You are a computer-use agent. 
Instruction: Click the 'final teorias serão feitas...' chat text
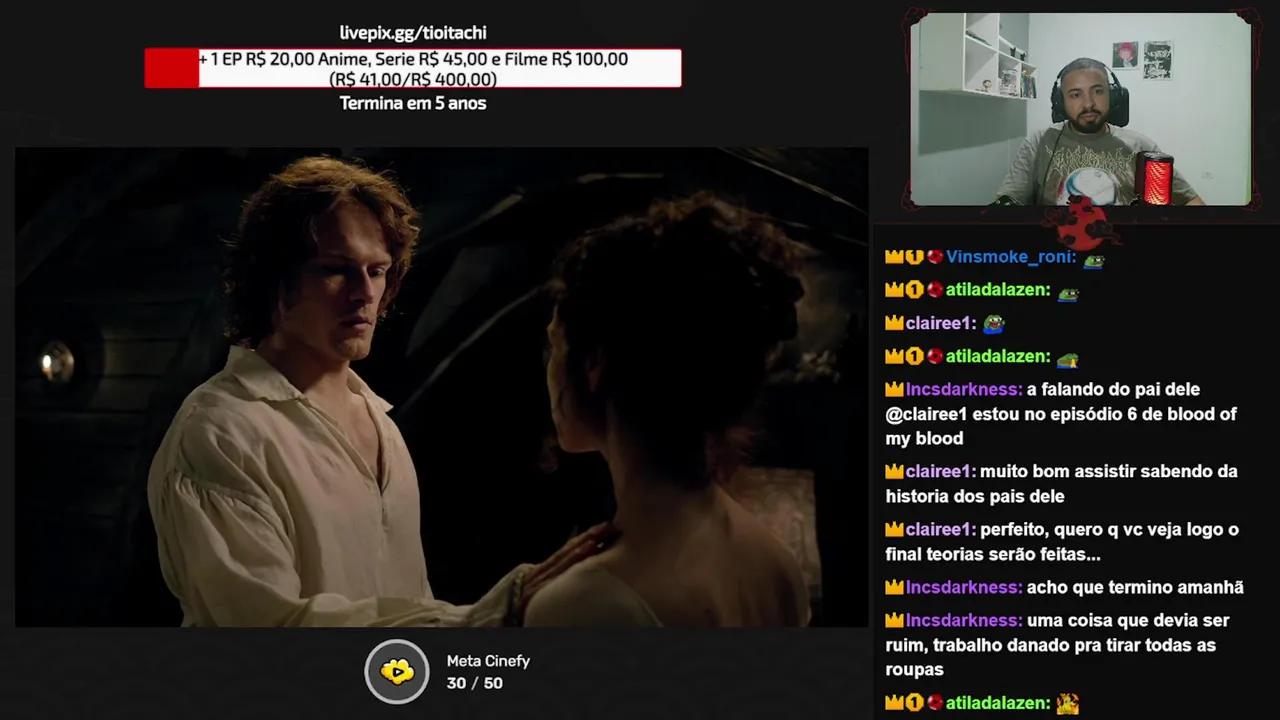click(x=993, y=554)
